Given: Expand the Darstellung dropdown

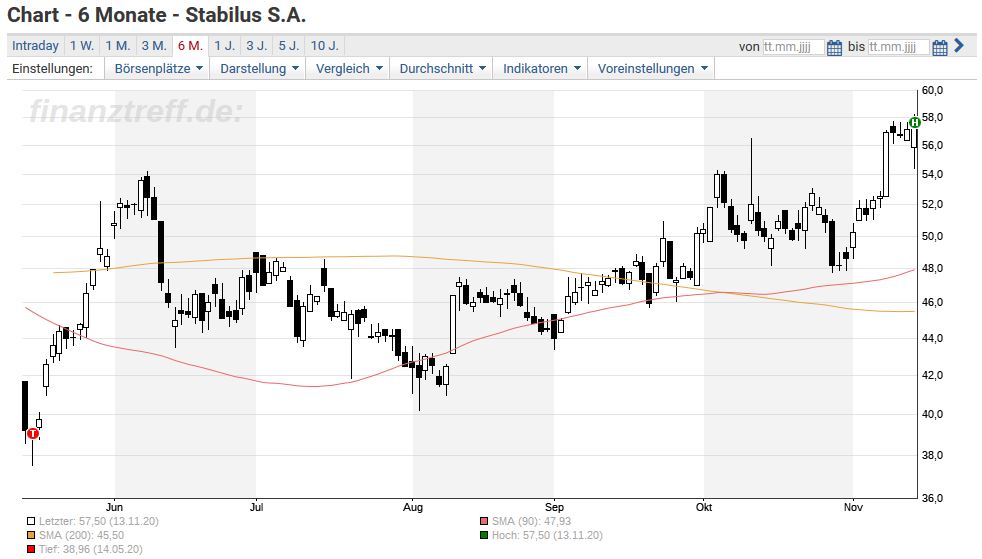Looking at the screenshot, I should (259, 69).
